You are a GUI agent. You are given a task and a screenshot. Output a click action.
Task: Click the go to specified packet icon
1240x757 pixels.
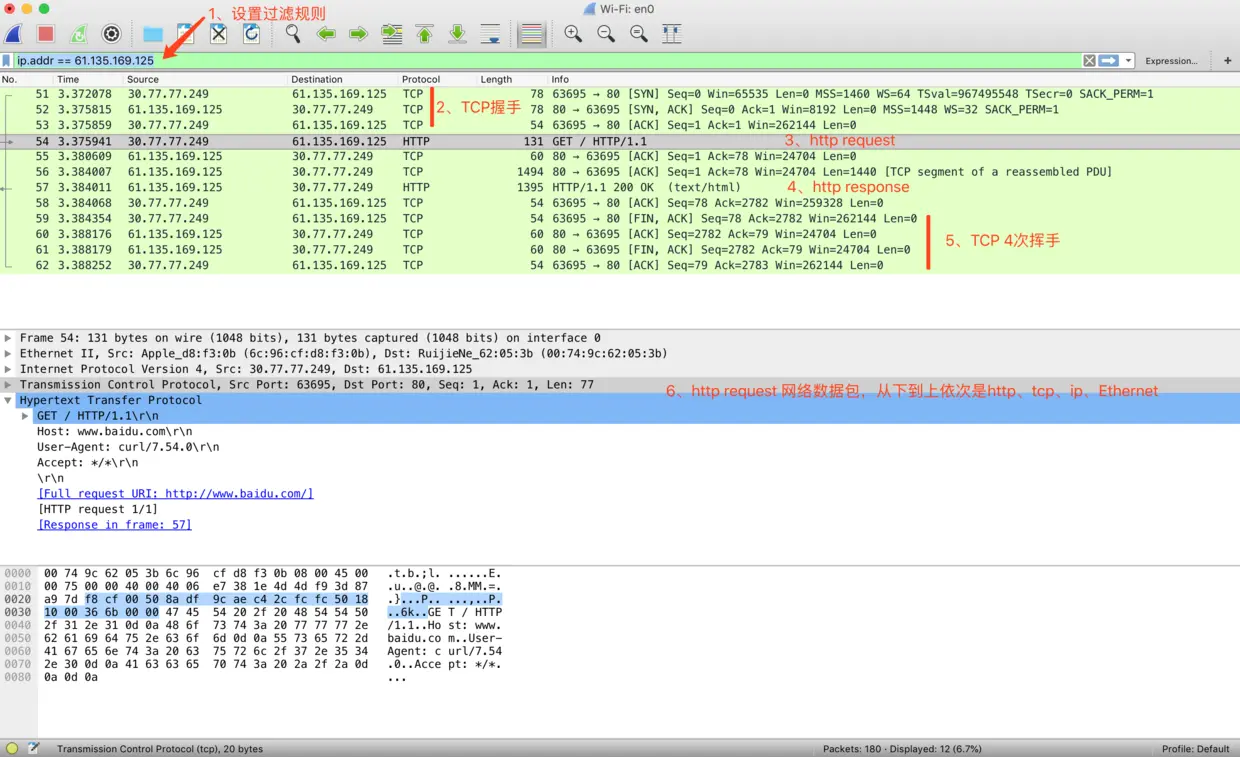(392, 34)
